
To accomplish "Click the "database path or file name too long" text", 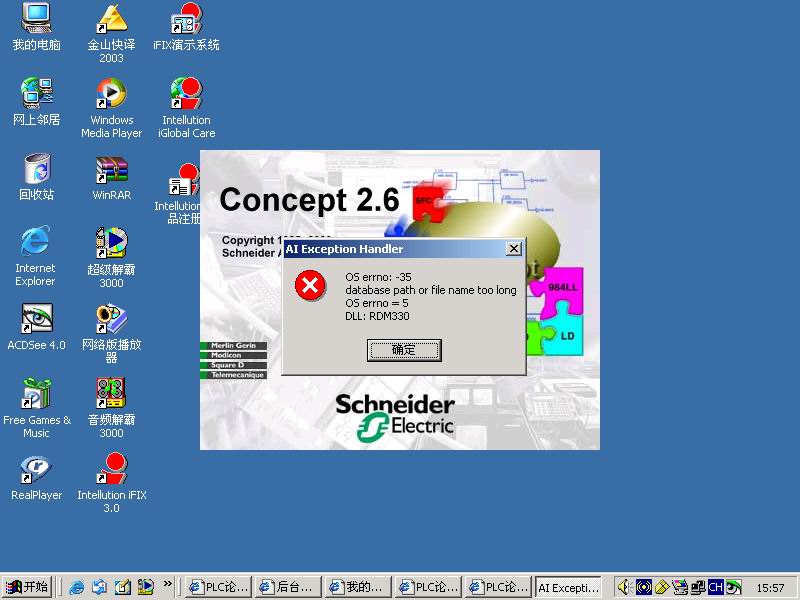I will click(431, 290).
